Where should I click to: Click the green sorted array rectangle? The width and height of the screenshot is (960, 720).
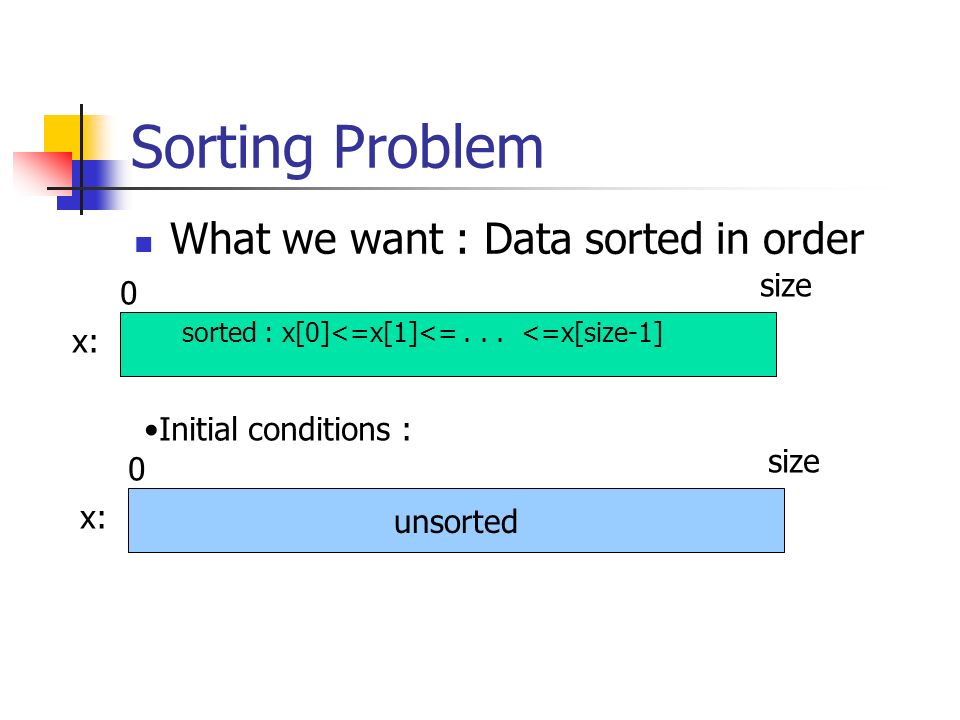click(x=448, y=344)
